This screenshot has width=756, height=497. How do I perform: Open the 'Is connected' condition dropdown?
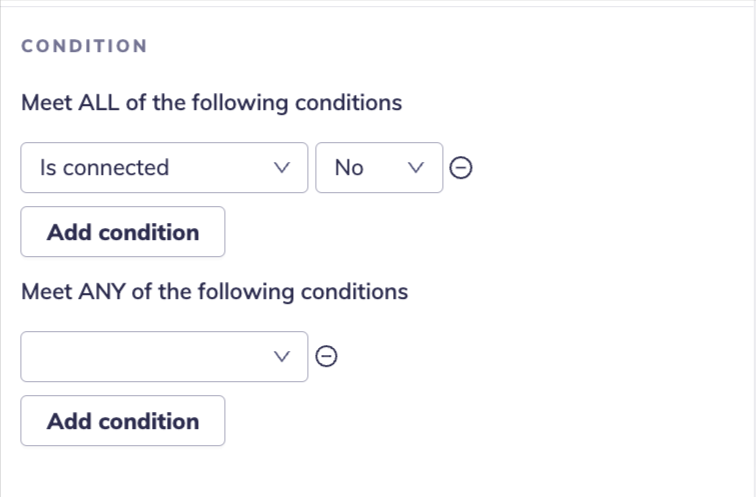pos(164,168)
